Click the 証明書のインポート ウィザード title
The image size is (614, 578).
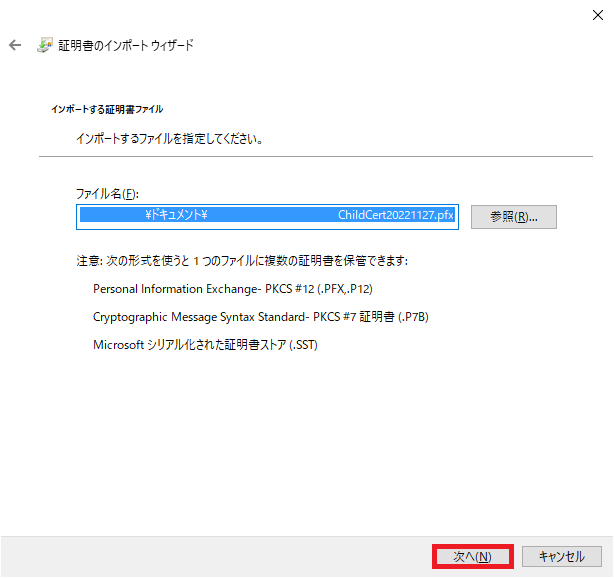pyautogui.click(x=126, y=45)
